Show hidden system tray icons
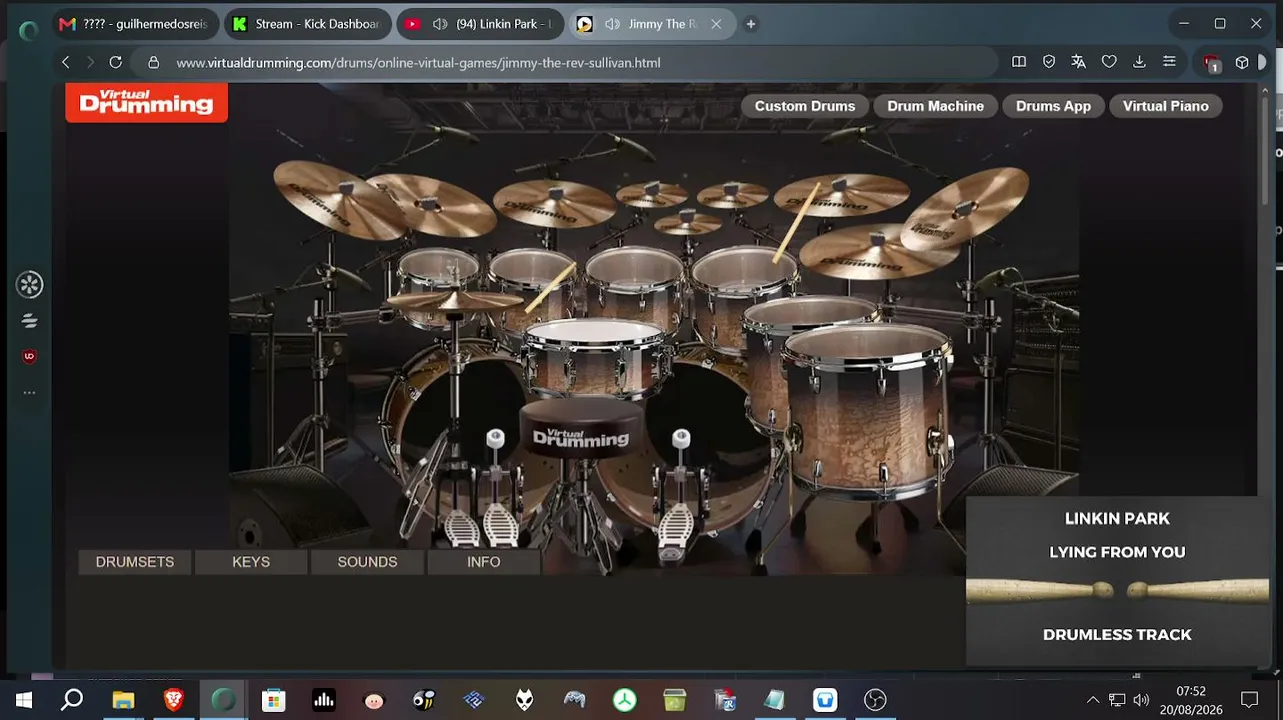The width and height of the screenshot is (1283, 720). pyautogui.click(x=1093, y=700)
